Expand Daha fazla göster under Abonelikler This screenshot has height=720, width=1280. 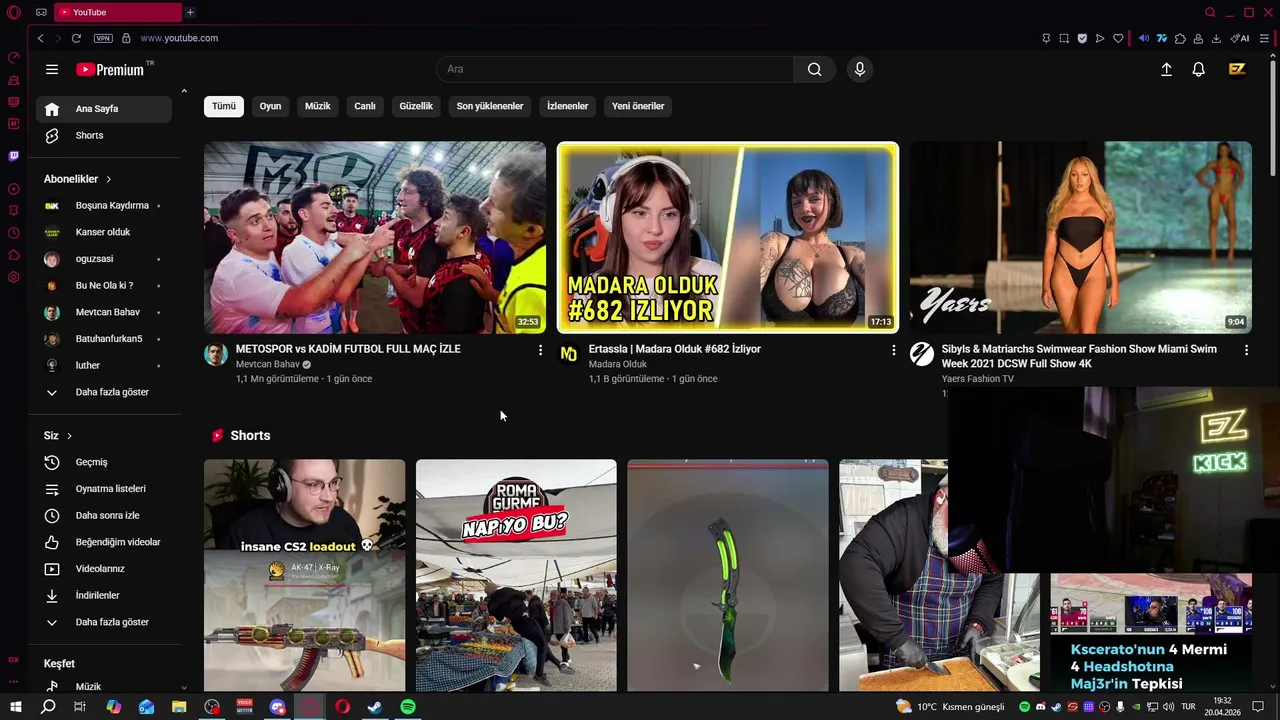click(x=104, y=392)
